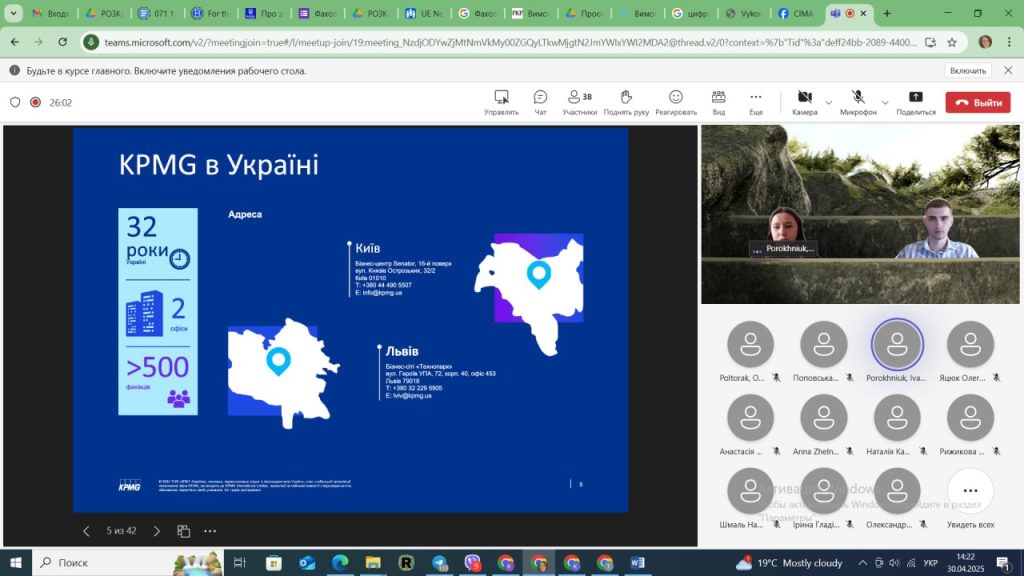
Task: Switch to the 071 browser tab
Action: 157,13
